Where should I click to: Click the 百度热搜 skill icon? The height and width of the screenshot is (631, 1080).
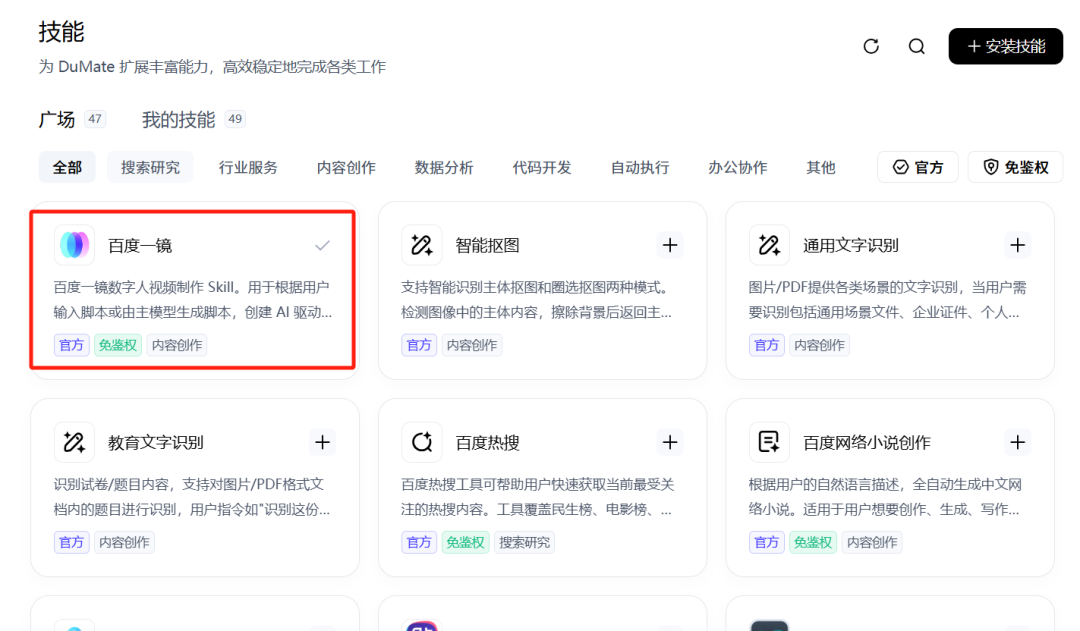(x=422, y=442)
